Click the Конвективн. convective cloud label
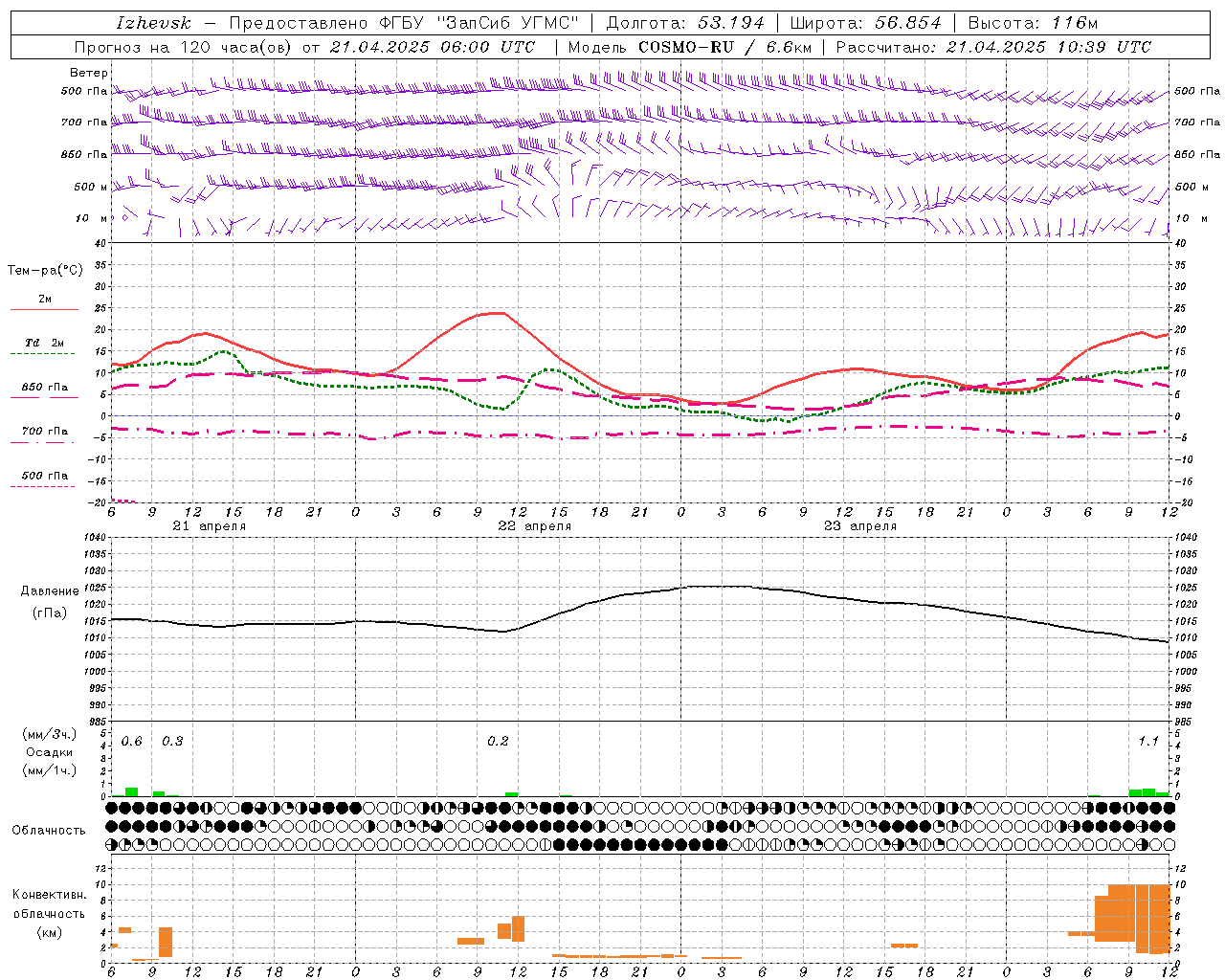This screenshot has width=1225, height=980. (x=49, y=895)
